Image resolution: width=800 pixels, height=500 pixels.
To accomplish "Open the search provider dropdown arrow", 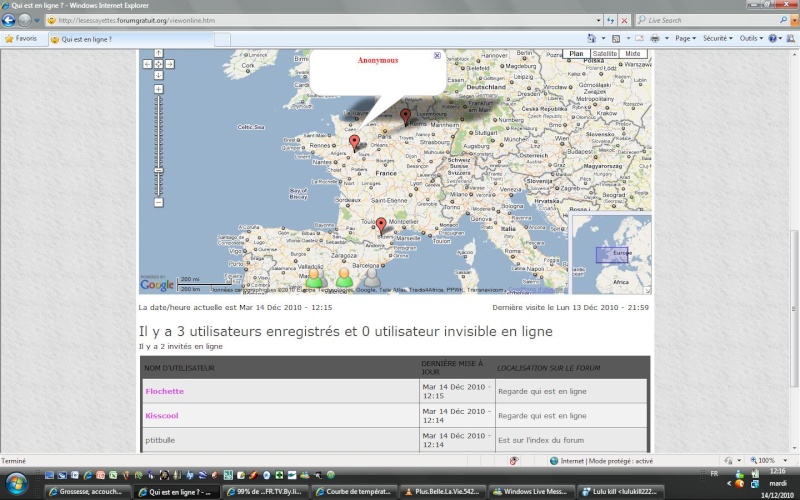I will coord(794,20).
